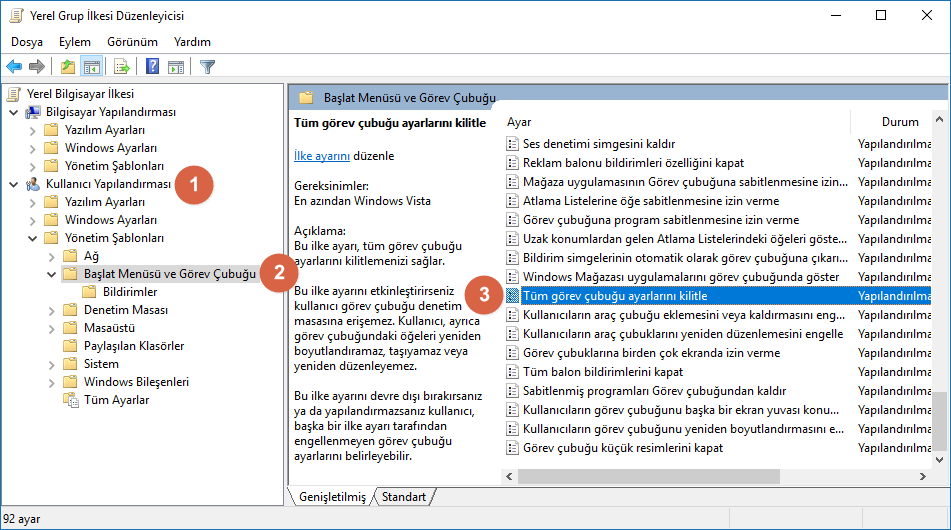Toggle the Show/Hide console tree icon
This screenshot has width=951, height=530.
click(x=92, y=67)
